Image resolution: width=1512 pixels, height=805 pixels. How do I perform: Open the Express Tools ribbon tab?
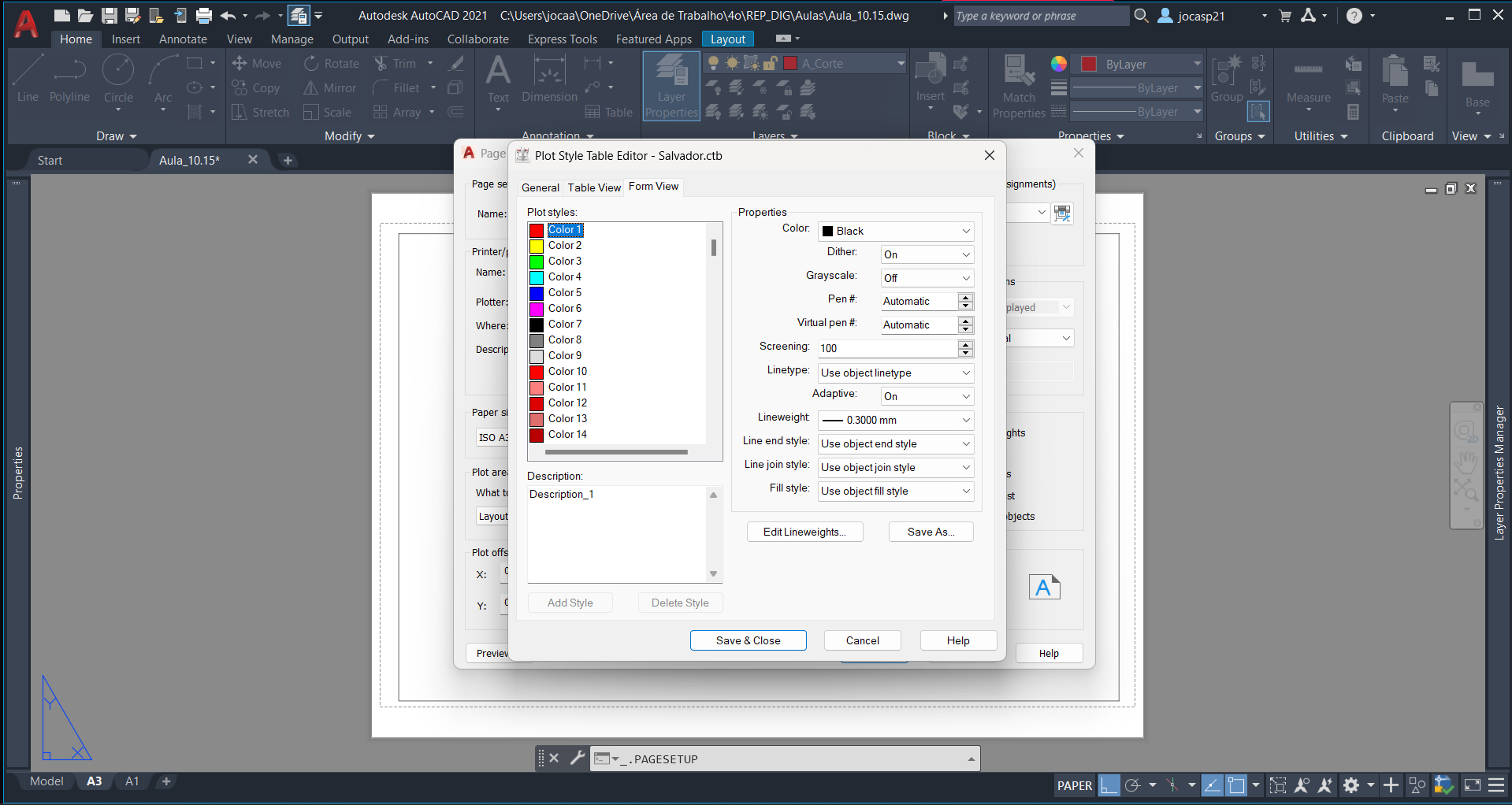[x=563, y=39]
